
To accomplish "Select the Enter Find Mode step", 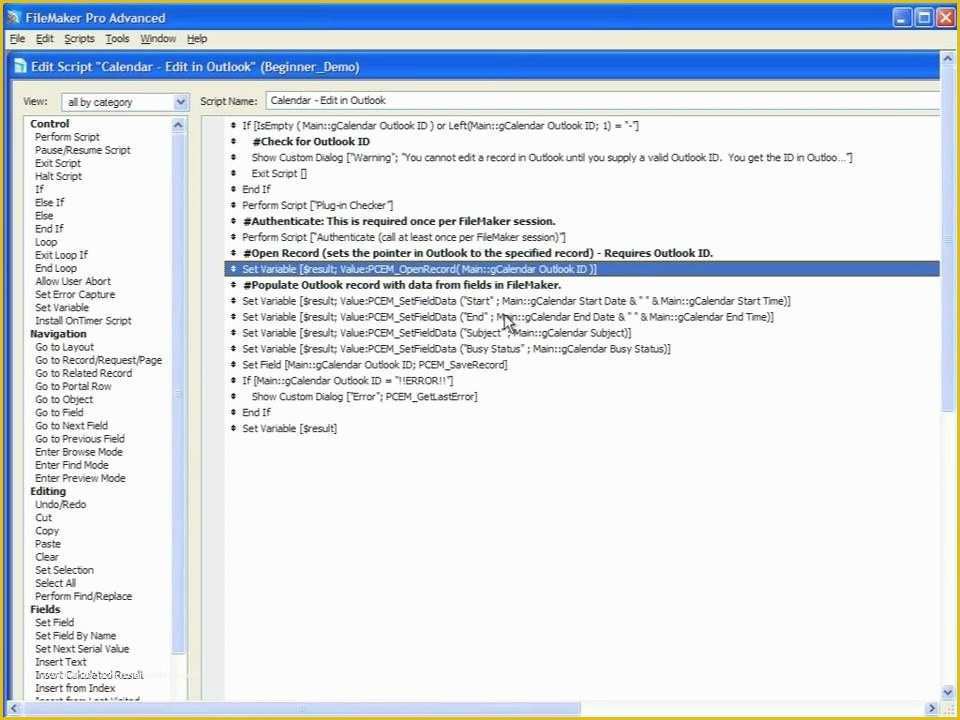I will pyautogui.click(x=72, y=465).
